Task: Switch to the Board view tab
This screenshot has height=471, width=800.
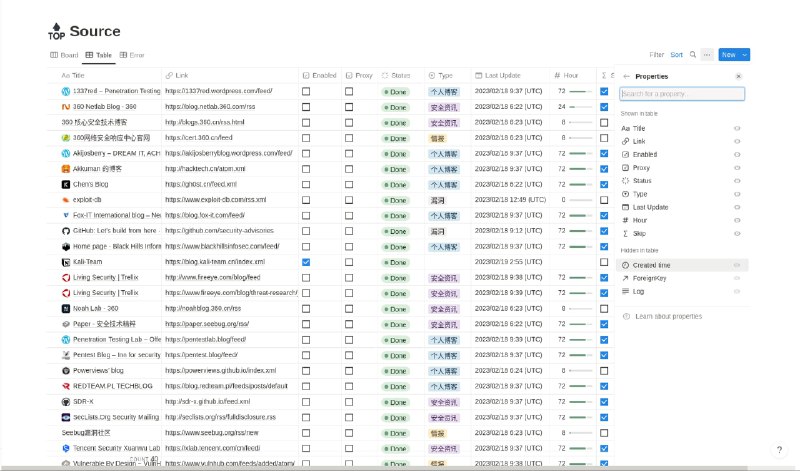Action: click(x=64, y=55)
